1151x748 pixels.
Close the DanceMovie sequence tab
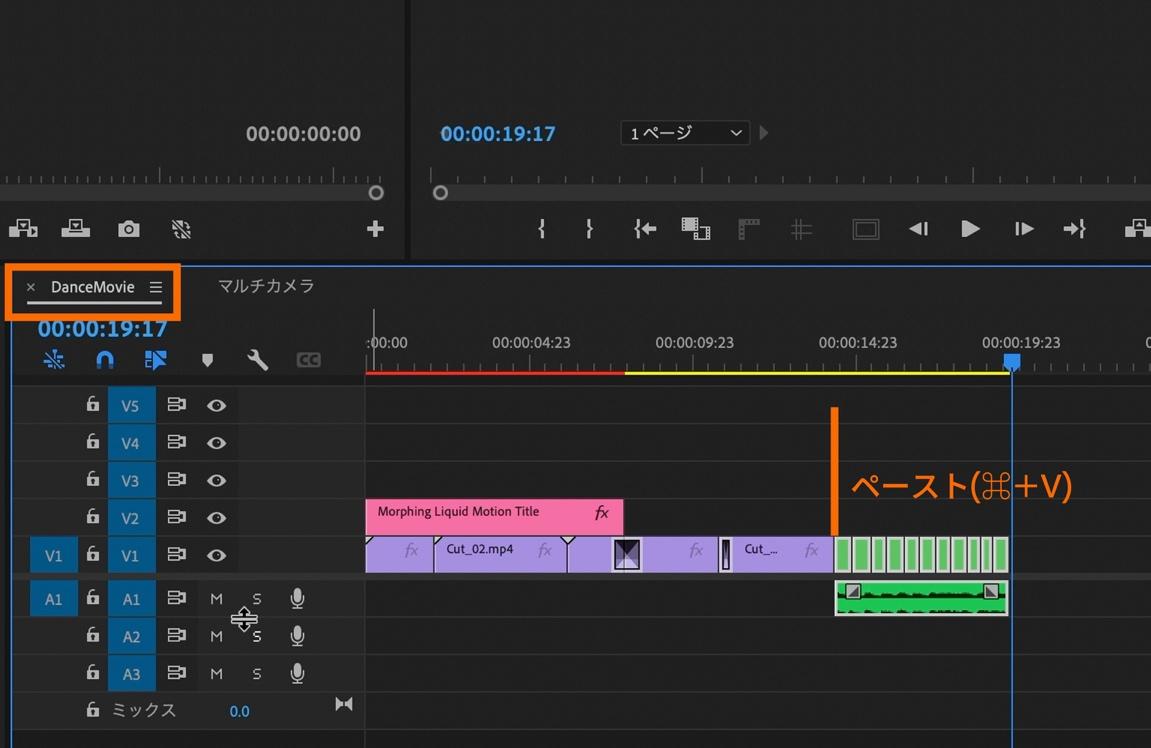pos(31,287)
